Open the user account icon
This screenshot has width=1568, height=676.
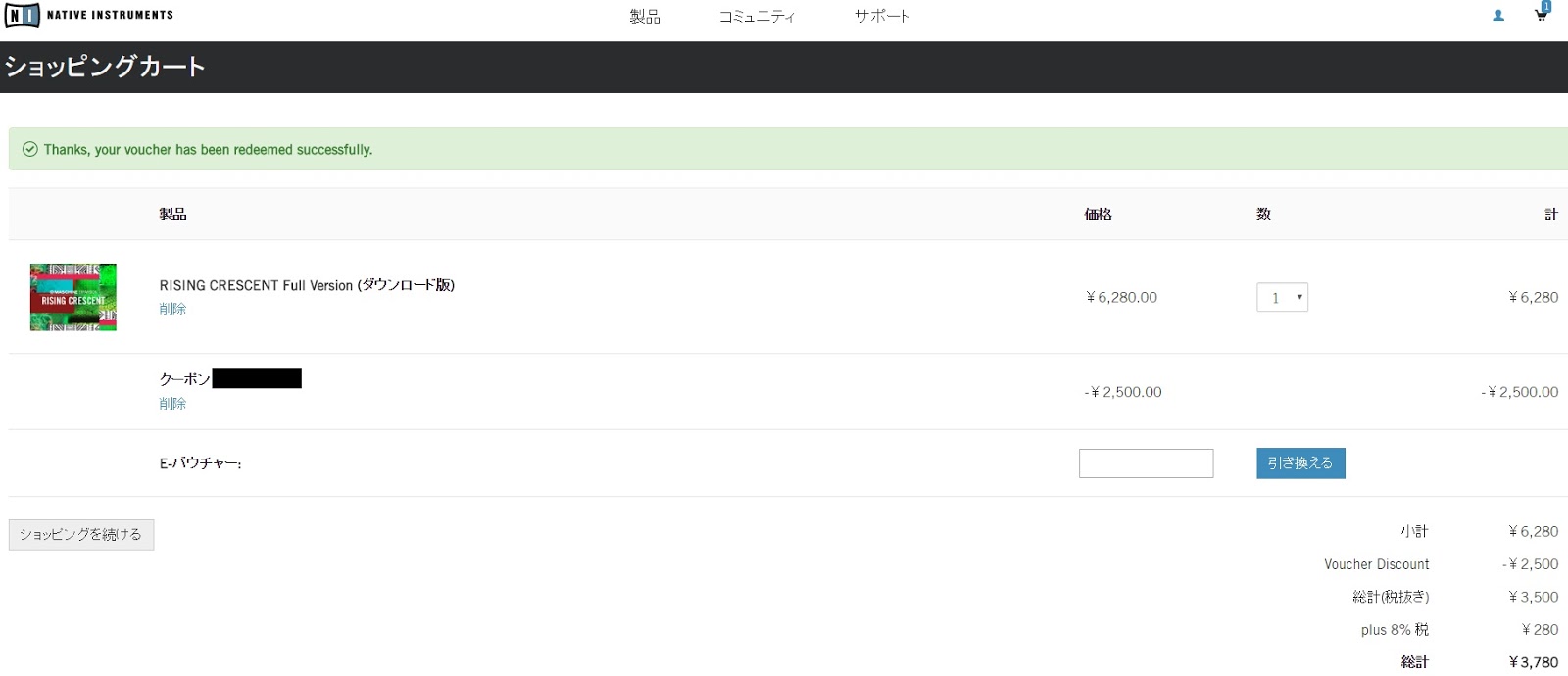[1498, 16]
